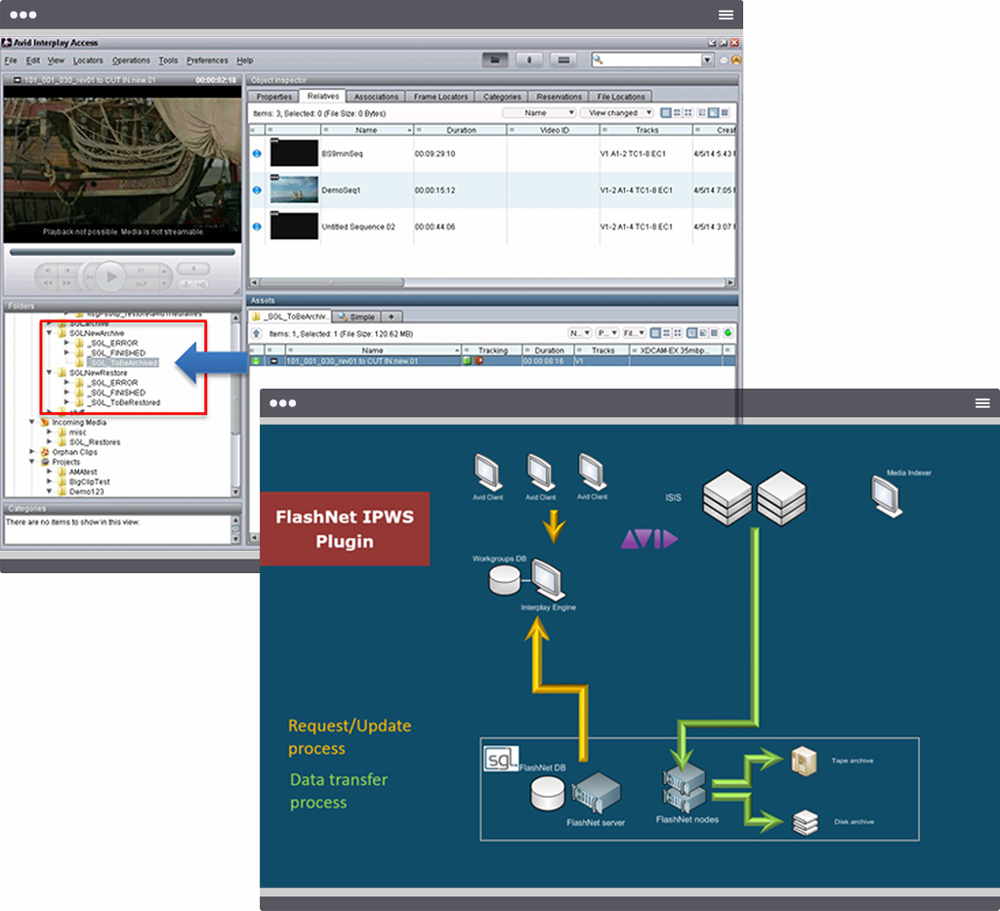Open the Tools menu

[168, 61]
